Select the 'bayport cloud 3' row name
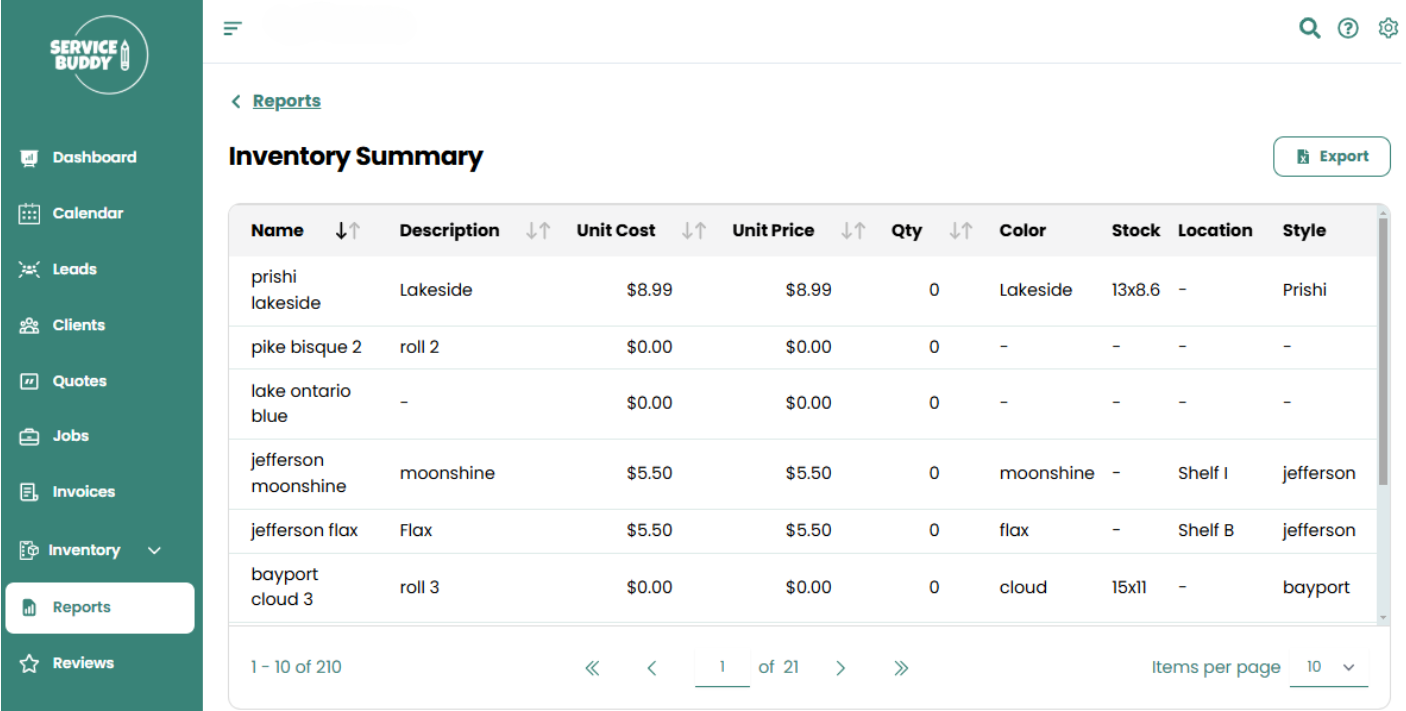The image size is (1406, 711). (x=284, y=588)
